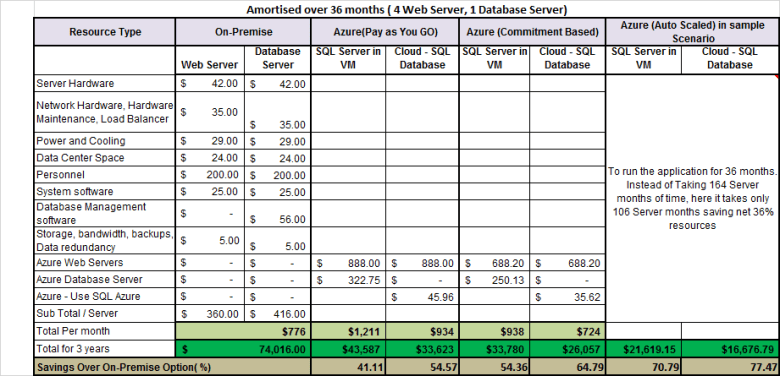
Task: Click the 360.00 Web Server subtotal cell
Action: (209, 313)
